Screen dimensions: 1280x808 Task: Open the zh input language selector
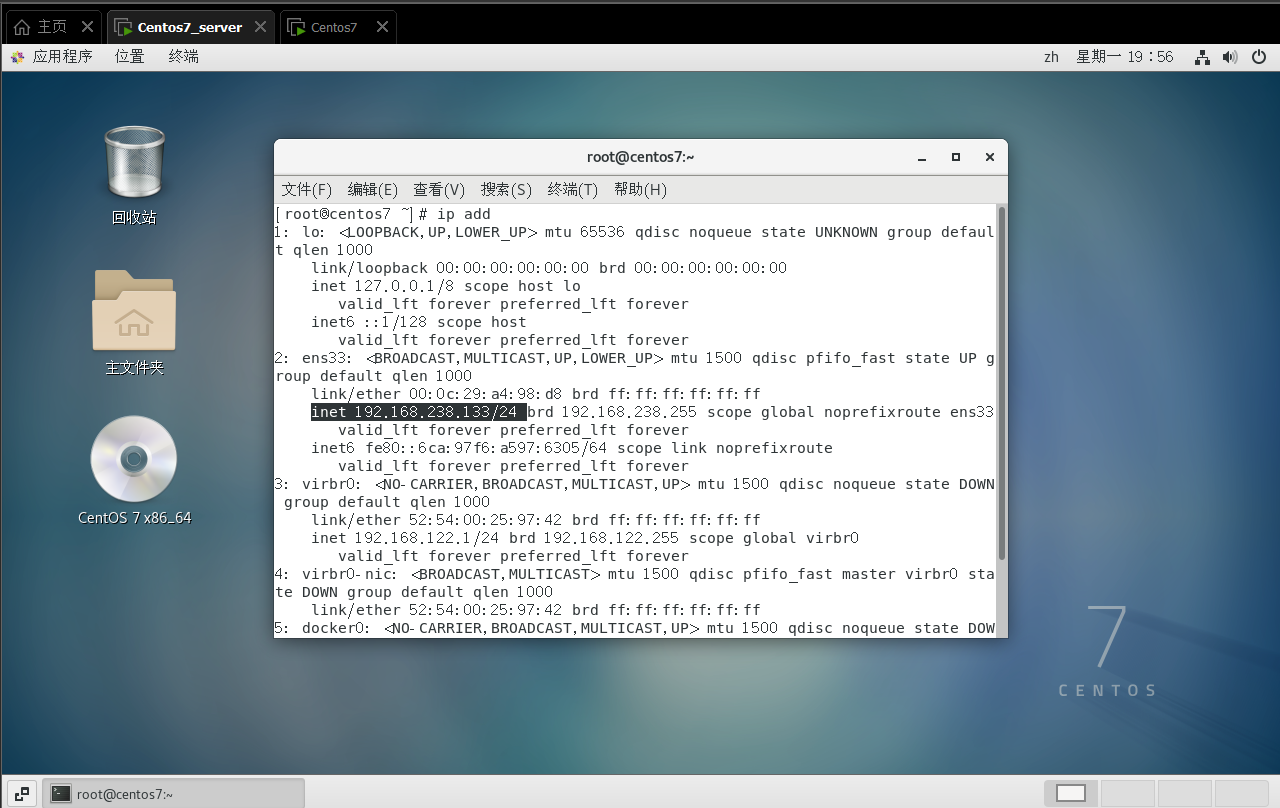[x=1051, y=57]
